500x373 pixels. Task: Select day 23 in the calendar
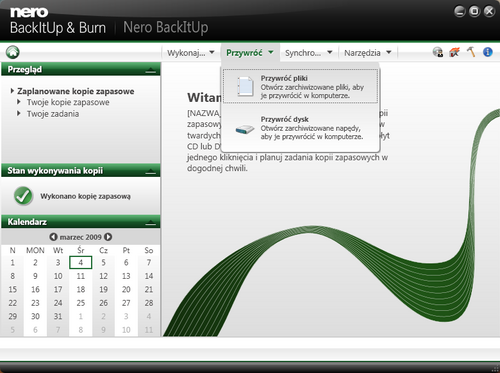pyautogui.click(x=35, y=303)
